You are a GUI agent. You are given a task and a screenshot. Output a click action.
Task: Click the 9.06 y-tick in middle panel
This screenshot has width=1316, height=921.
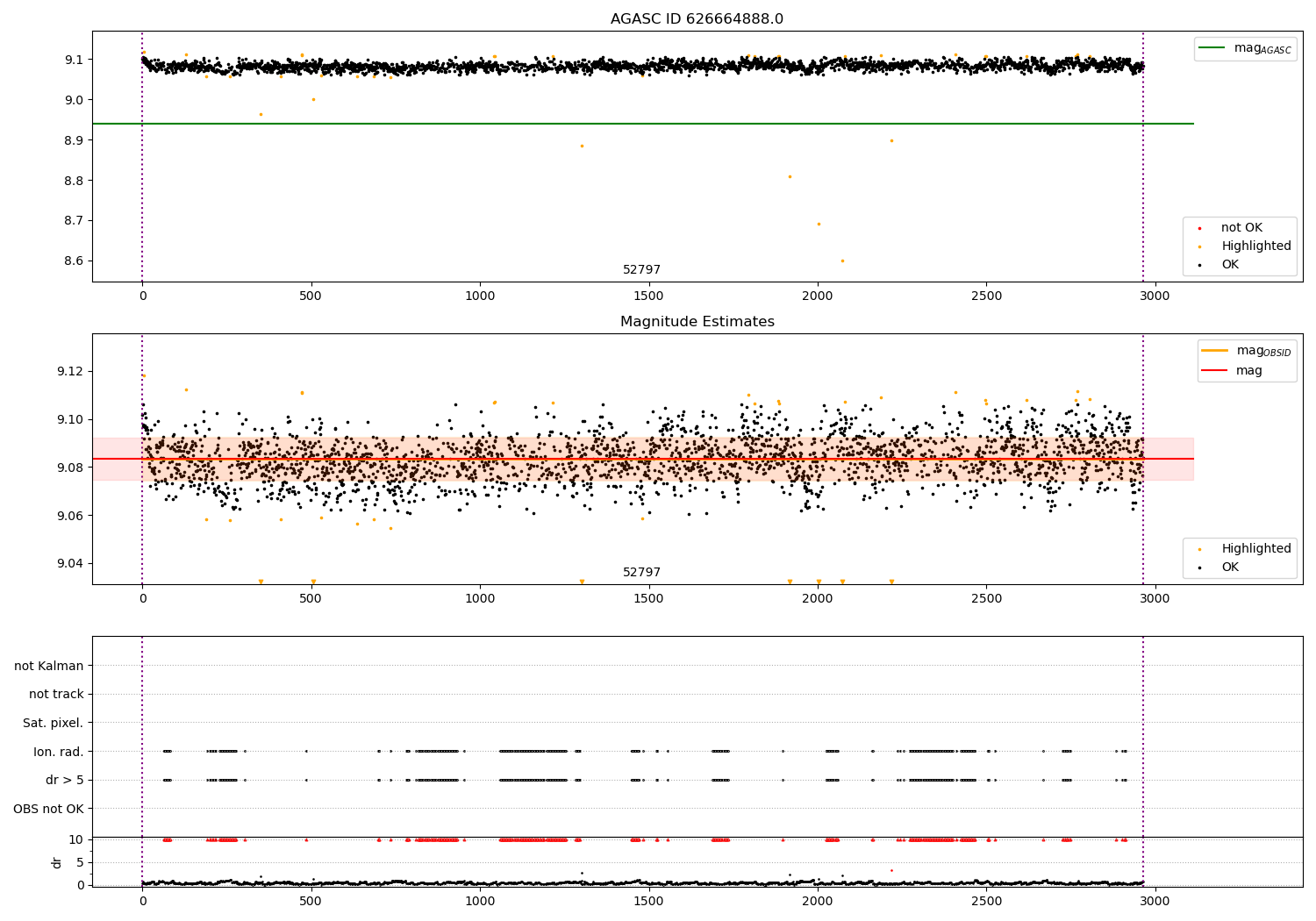[70, 516]
